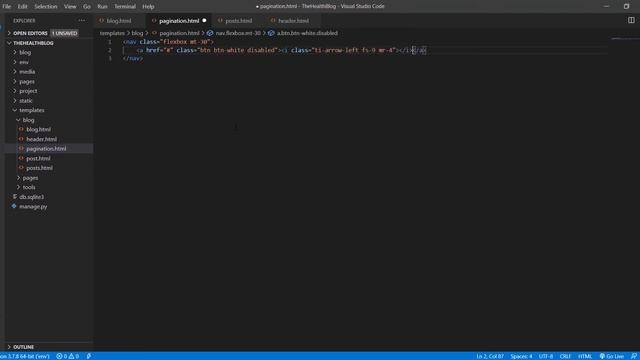Click the UTF-8 encoding selector
The image size is (640, 360).
tap(546, 356)
